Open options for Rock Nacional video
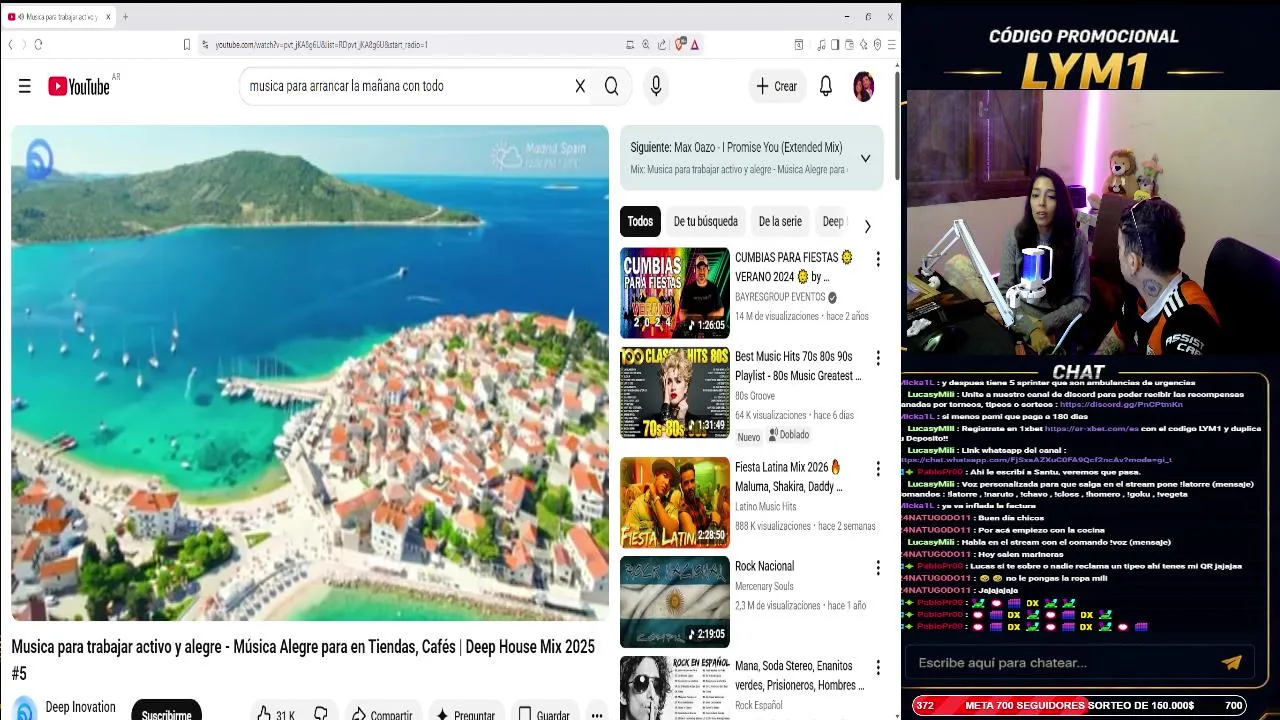1280x720 pixels. [x=878, y=567]
